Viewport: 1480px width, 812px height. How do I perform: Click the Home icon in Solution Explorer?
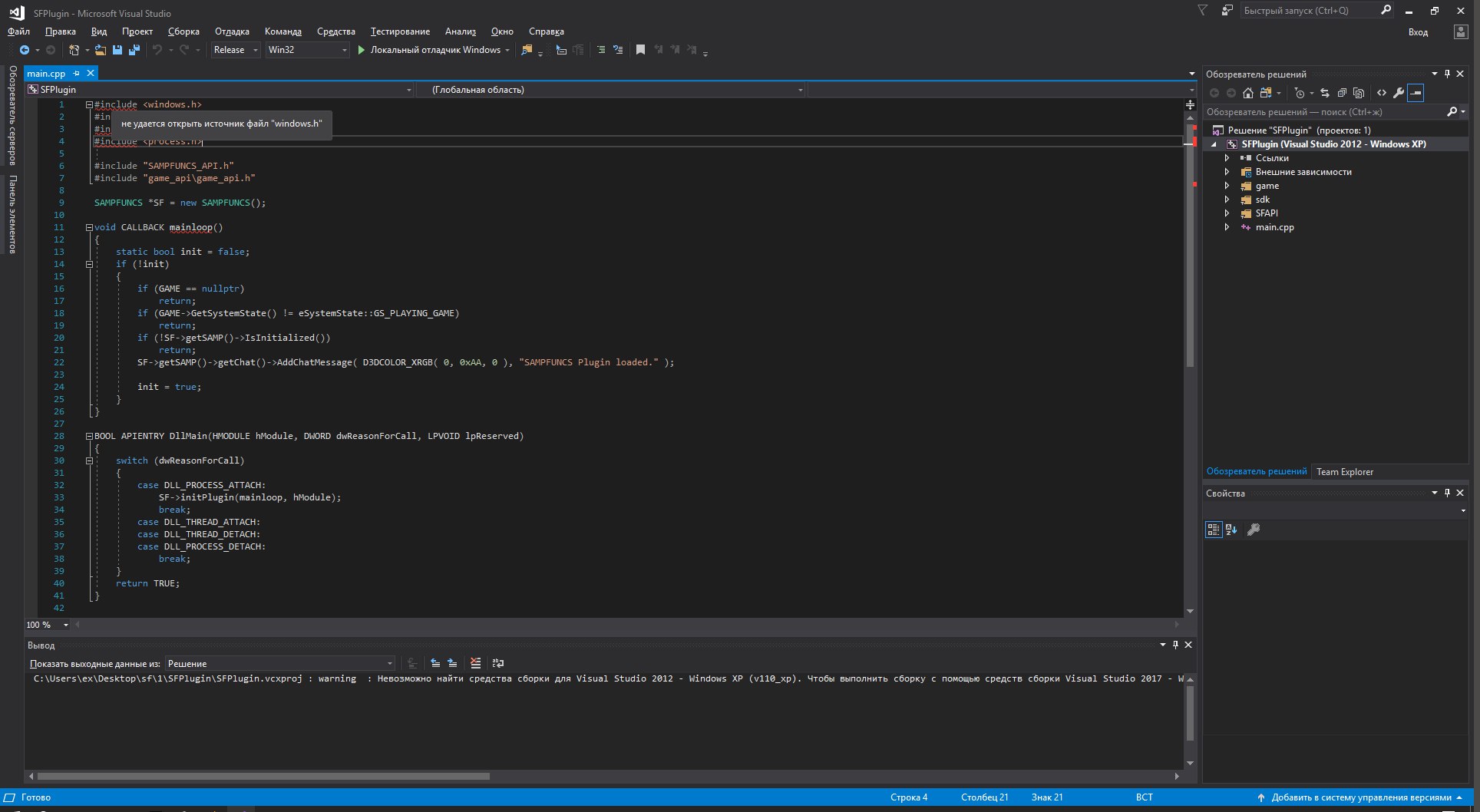[x=1248, y=93]
